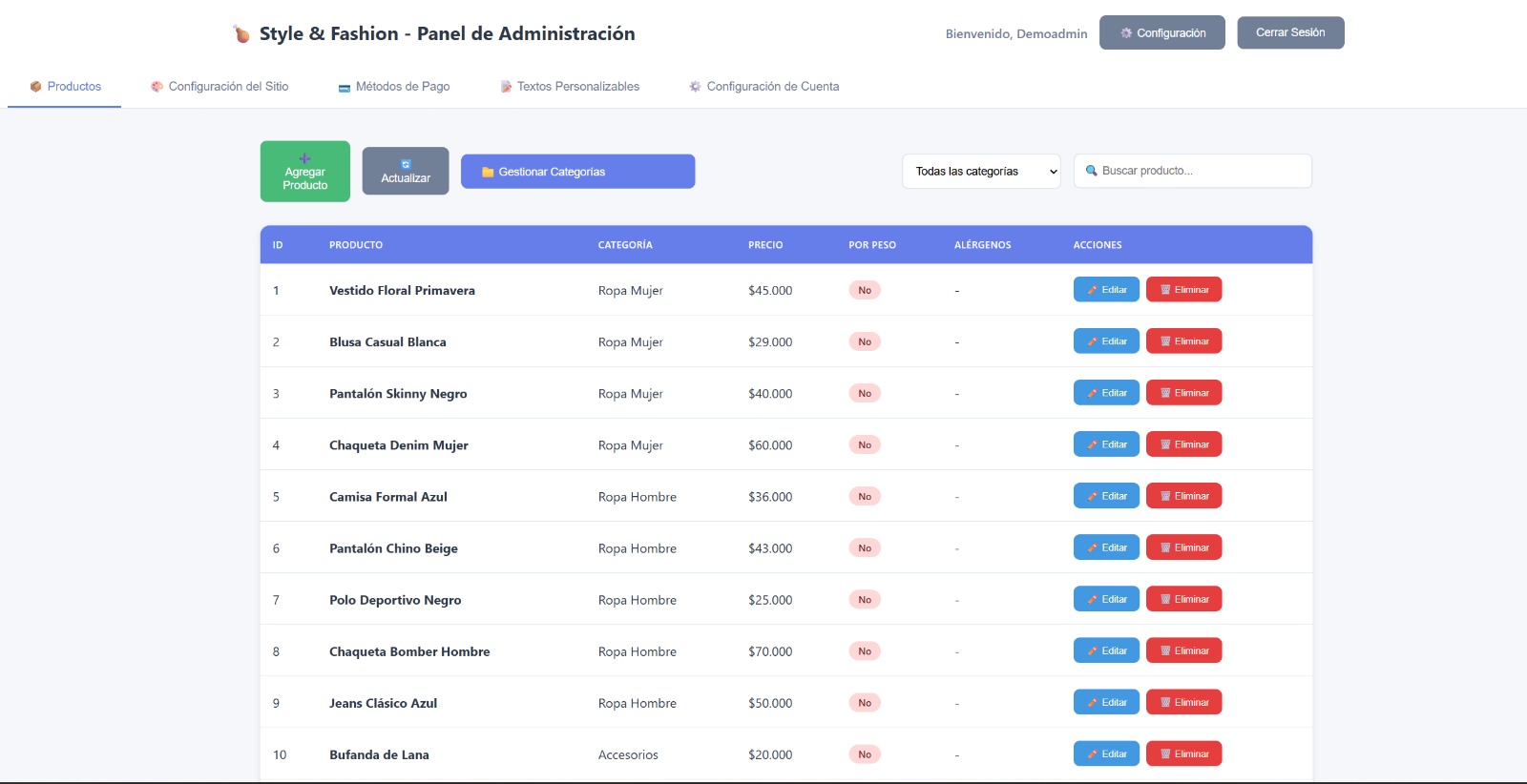Screen dimensions: 1527x784
Task: Click the folder icon in Gestionar Categorías
Action: click(x=488, y=173)
